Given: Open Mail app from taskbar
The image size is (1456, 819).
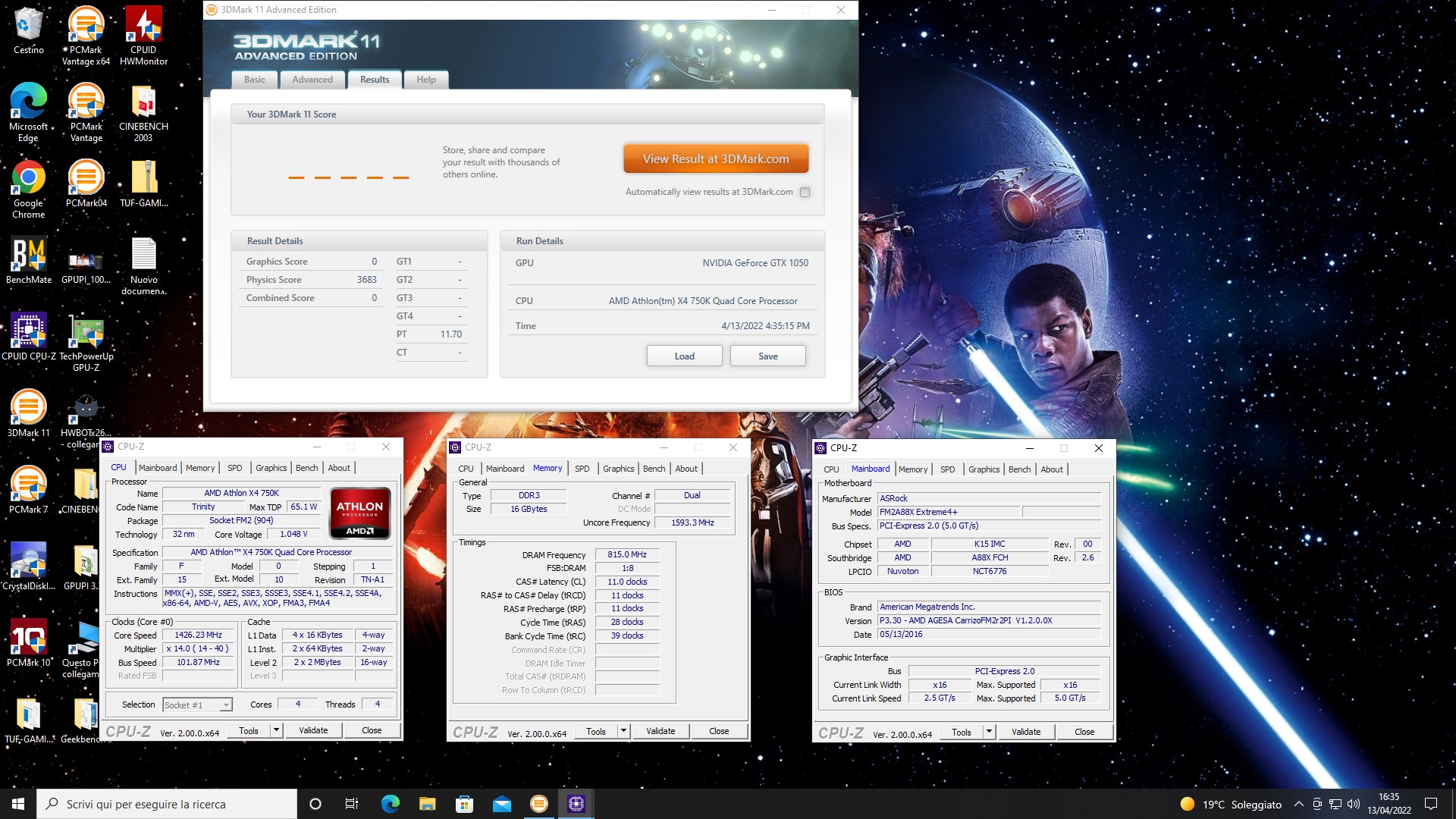Looking at the screenshot, I should click(x=501, y=804).
